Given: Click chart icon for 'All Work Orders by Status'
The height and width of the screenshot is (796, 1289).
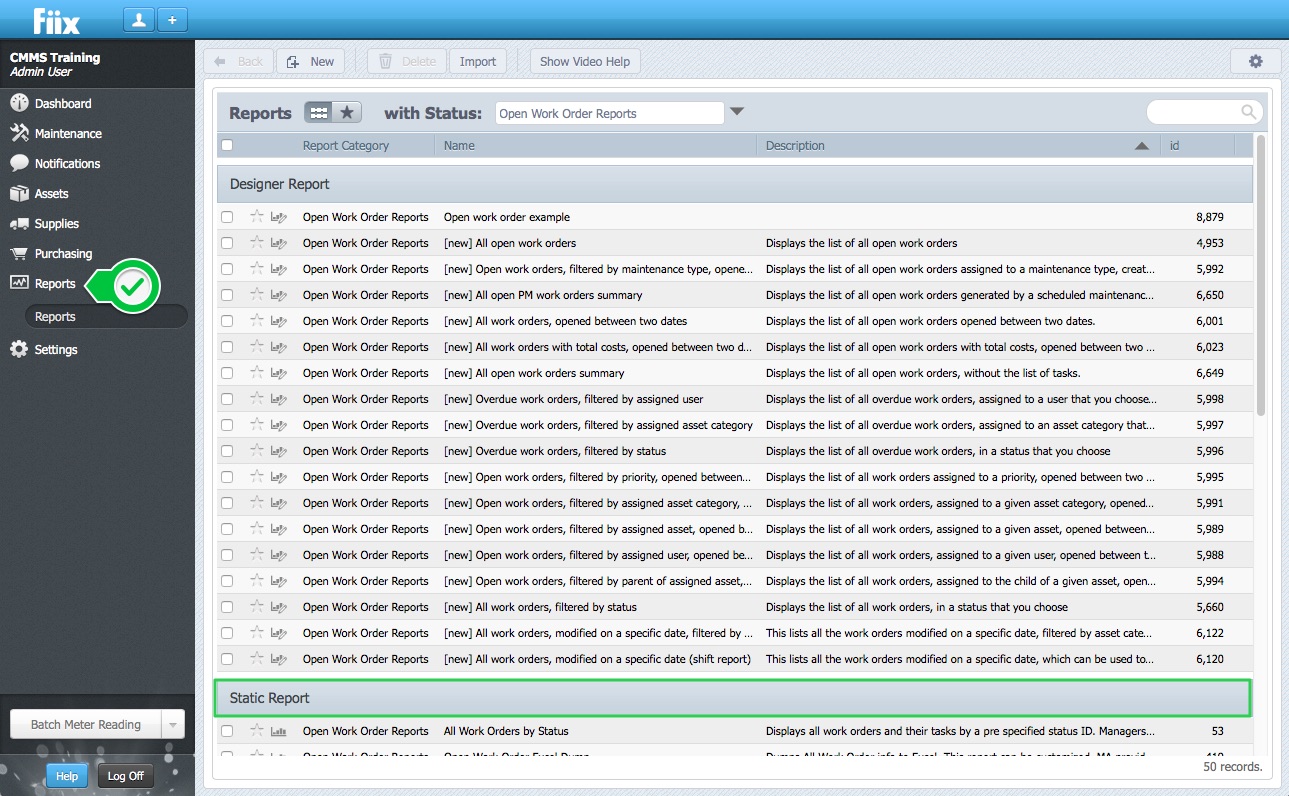Looking at the screenshot, I should [x=279, y=731].
